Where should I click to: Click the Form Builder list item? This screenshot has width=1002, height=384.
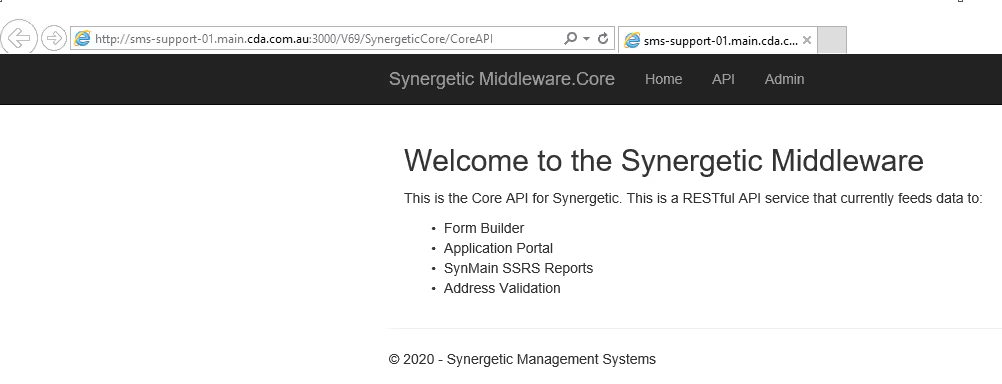pyautogui.click(x=484, y=228)
